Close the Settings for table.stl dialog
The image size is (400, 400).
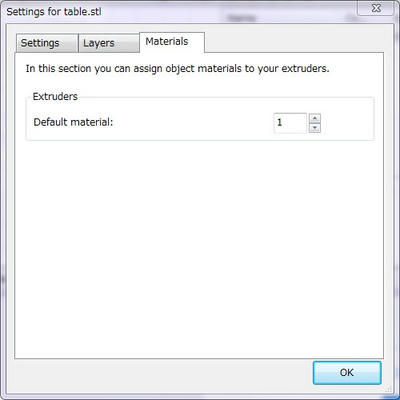pos(376,8)
